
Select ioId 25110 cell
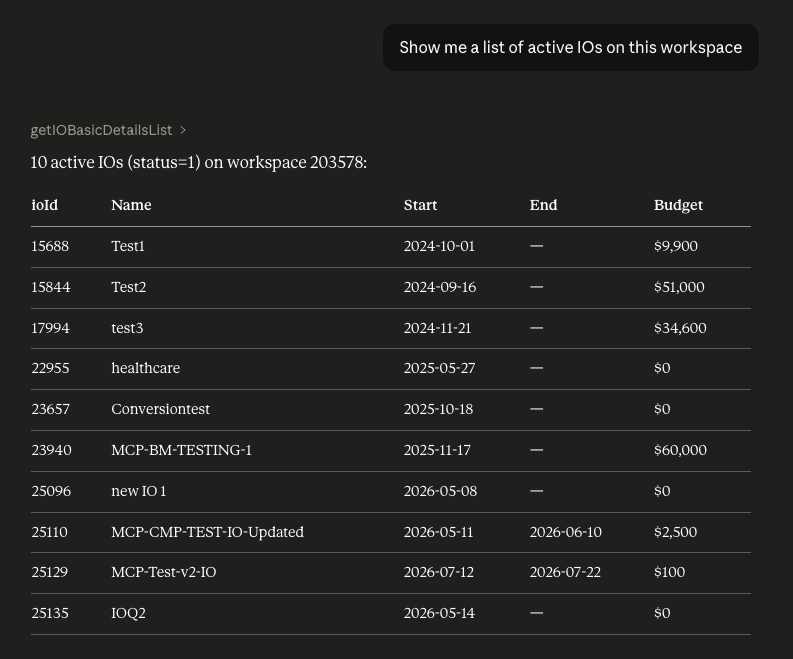(49, 532)
